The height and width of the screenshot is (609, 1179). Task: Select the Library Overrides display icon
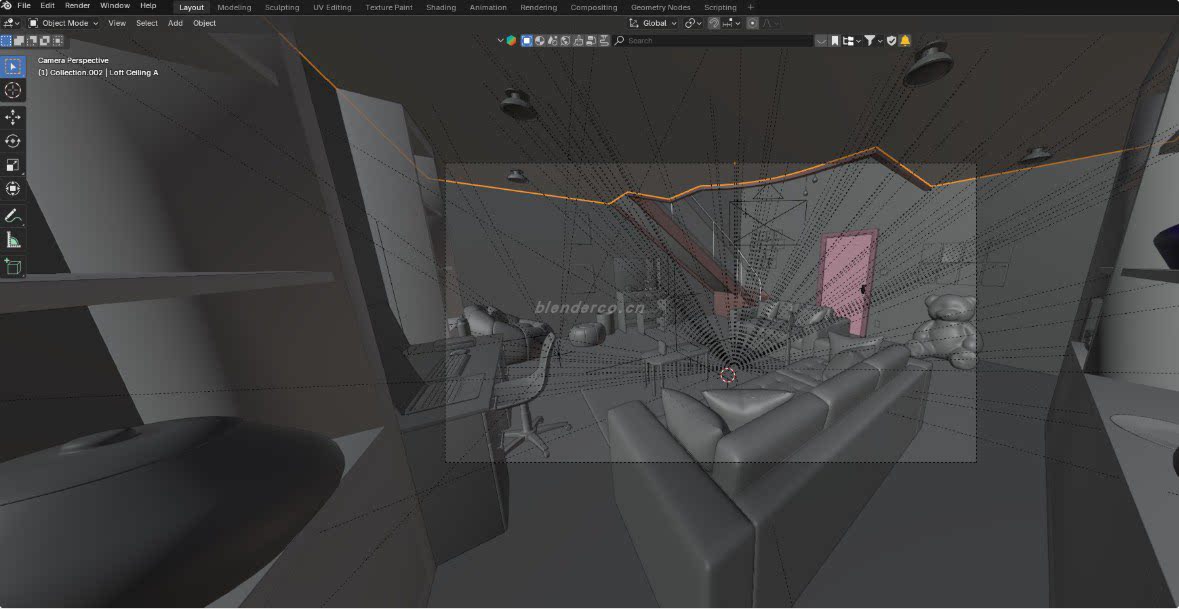pyautogui.click(x=578, y=41)
